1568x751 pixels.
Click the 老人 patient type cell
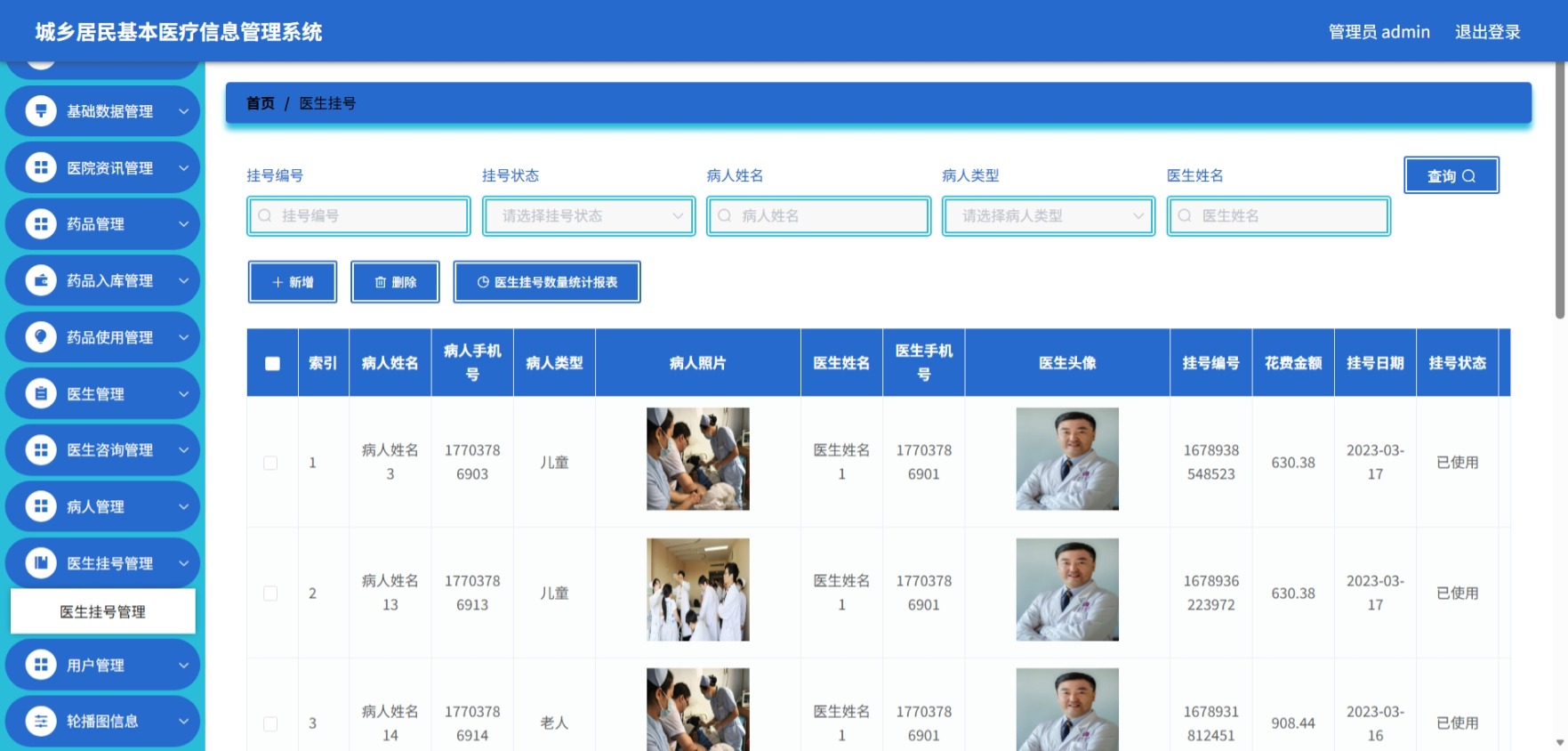(x=554, y=723)
